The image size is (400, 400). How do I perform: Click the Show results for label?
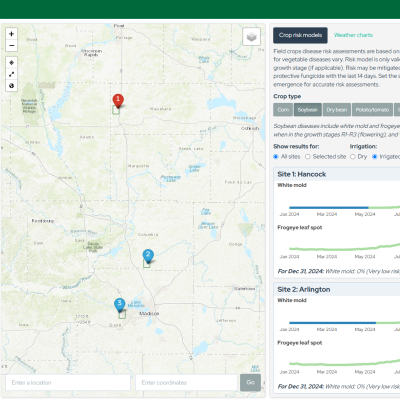click(x=296, y=146)
